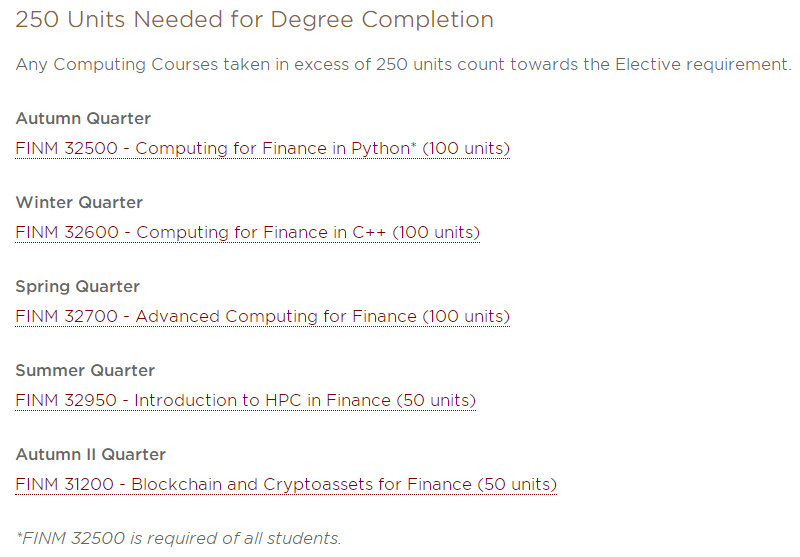Click the 'Winter Quarter' heading
The width and height of the screenshot is (800, 557).
79,202
